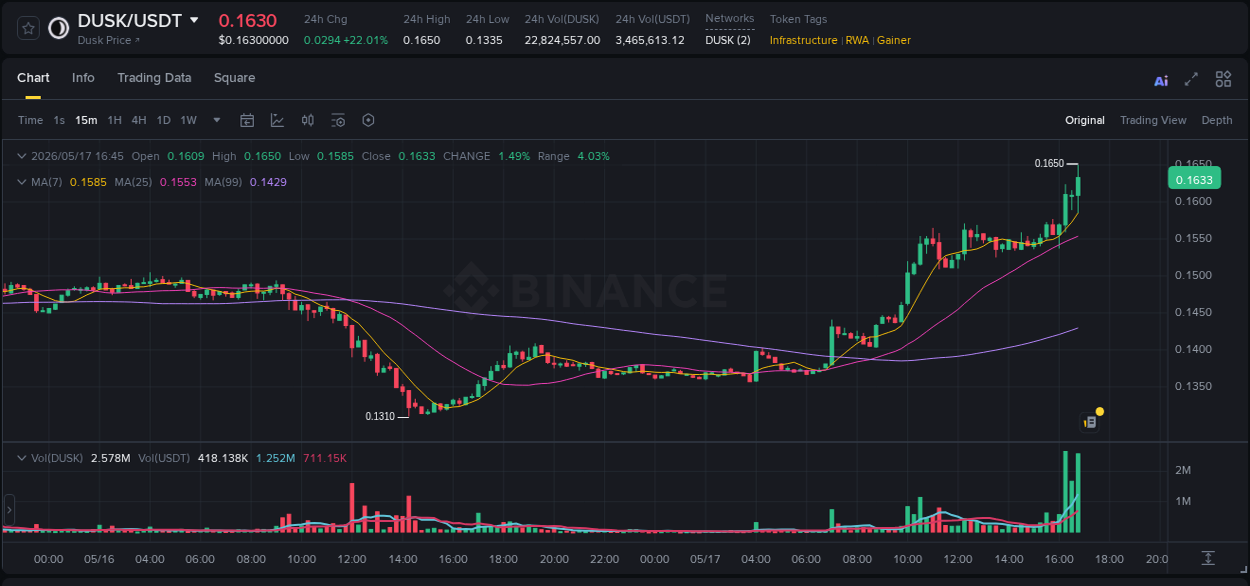
Task: Select the 1s interval
Action: [x=59, y=120]
